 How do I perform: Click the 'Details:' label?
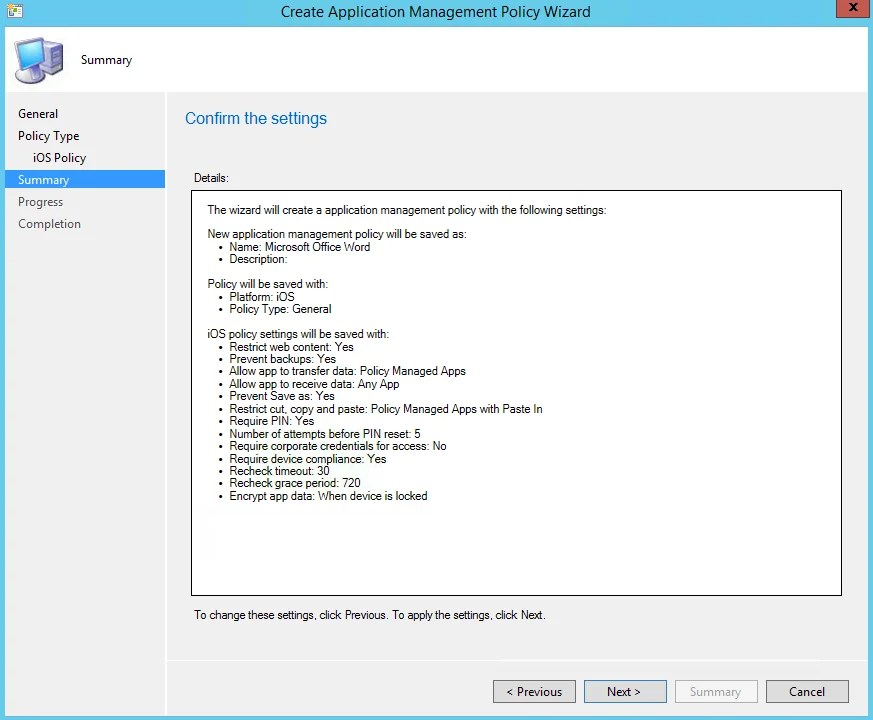[x=211, y=178]
